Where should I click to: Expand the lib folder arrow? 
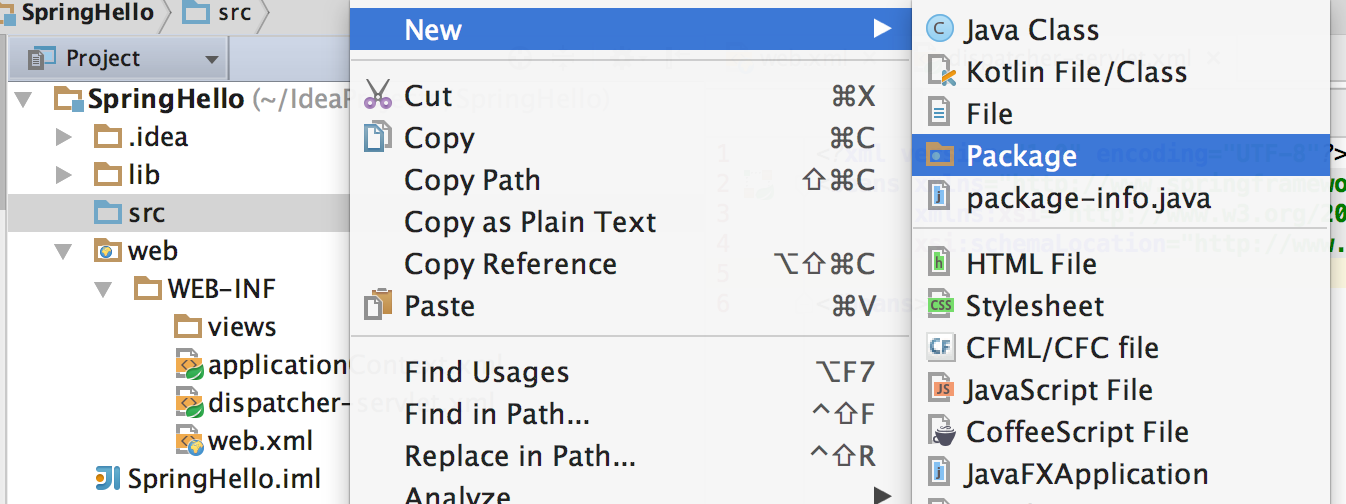[63, 175]
